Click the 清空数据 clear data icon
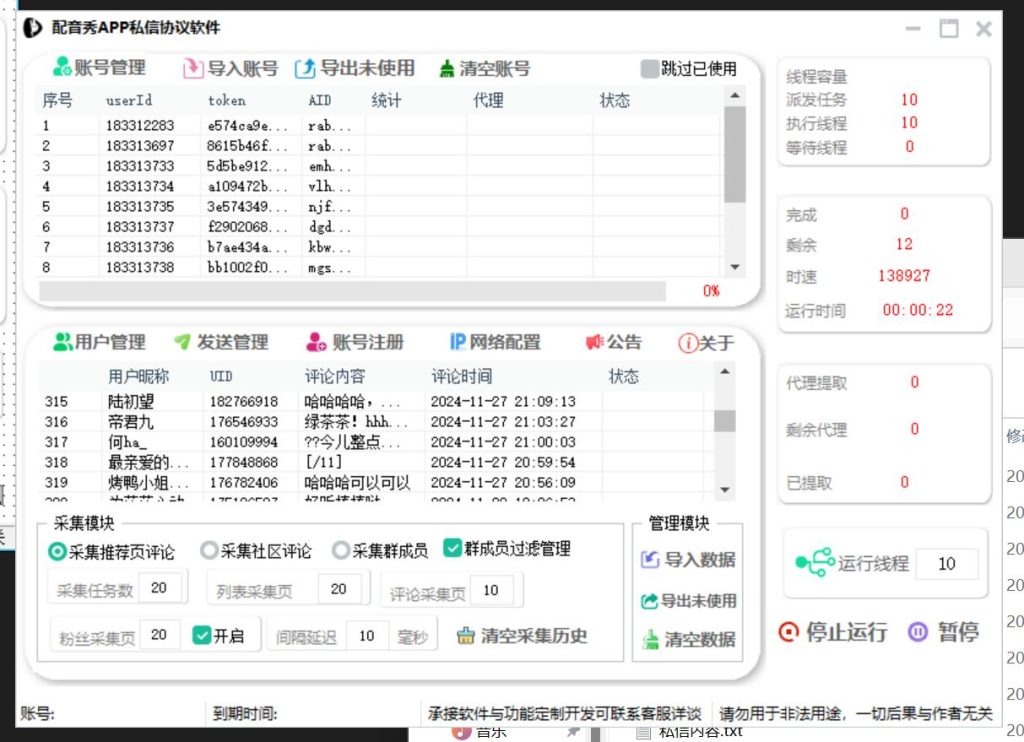 click(x=650, y=639)
